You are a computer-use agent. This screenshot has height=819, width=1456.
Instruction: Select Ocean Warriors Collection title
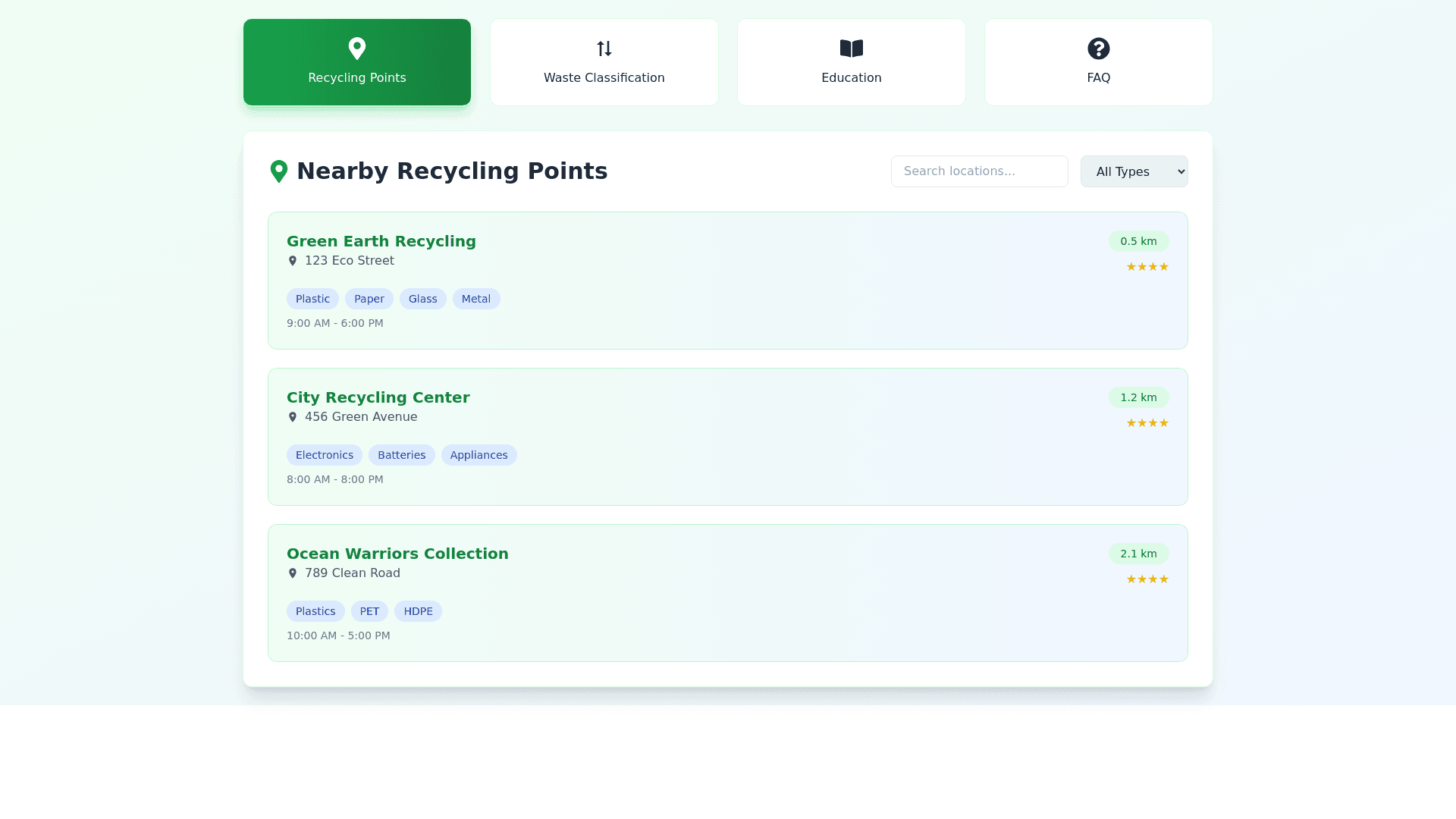[397, 554]
